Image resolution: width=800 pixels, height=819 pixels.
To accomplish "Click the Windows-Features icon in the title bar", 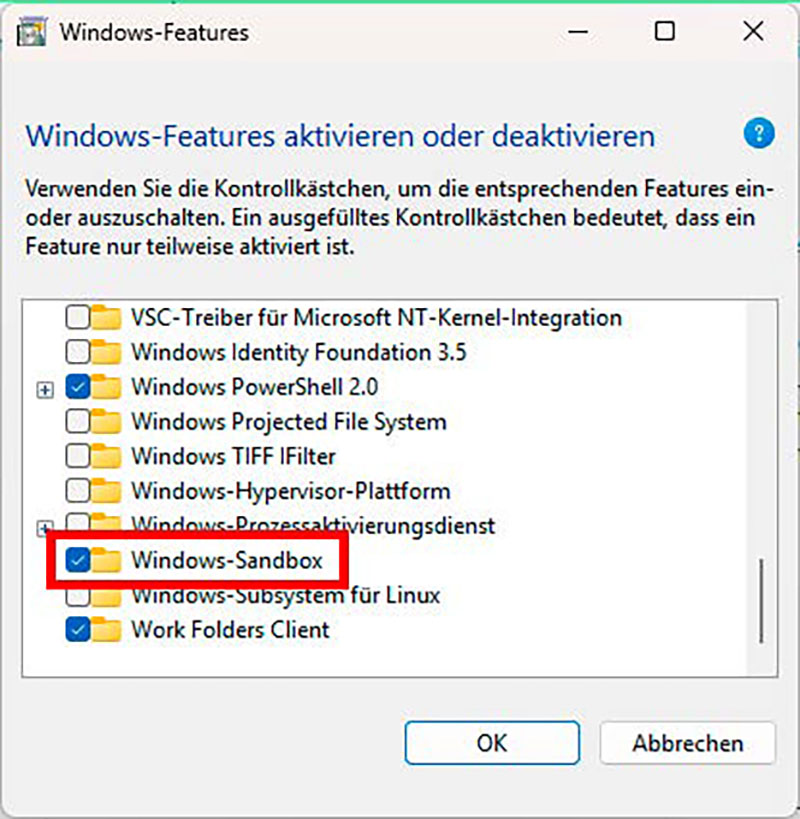I will [x=32, y=31].
